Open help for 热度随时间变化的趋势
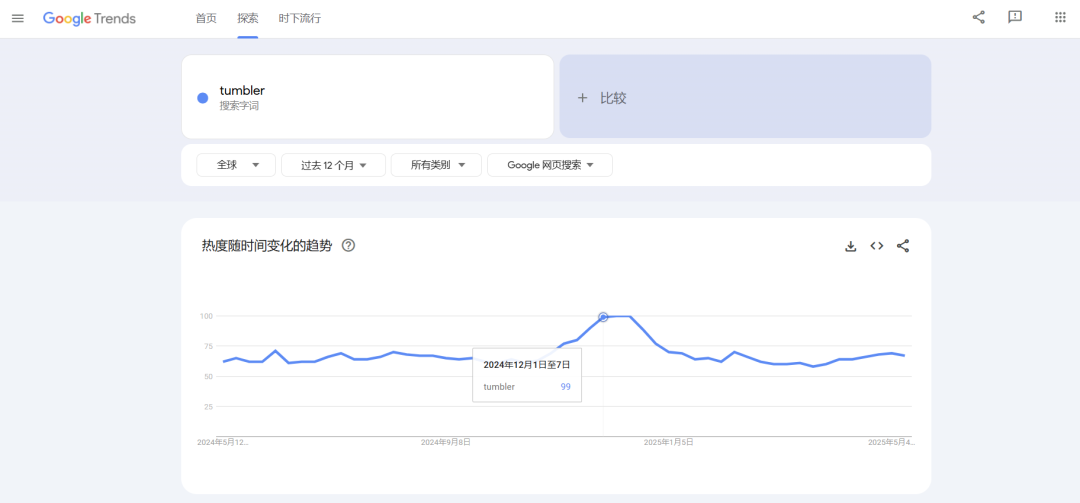The width and height of the screenshot is (1080, 503). [x=349, y=245]
